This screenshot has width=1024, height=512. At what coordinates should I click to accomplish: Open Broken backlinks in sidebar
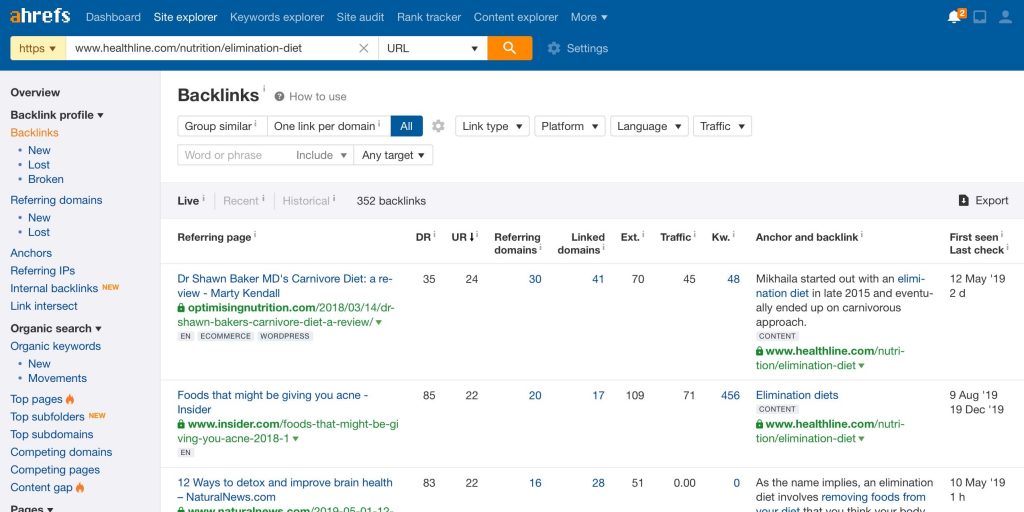point(46,179)
